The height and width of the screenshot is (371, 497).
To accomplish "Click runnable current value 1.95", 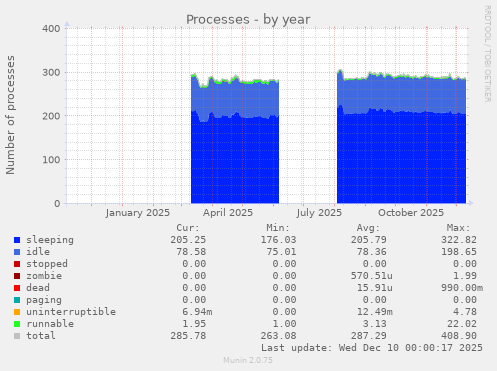I will pyautogui.click(x=194, y=324).
